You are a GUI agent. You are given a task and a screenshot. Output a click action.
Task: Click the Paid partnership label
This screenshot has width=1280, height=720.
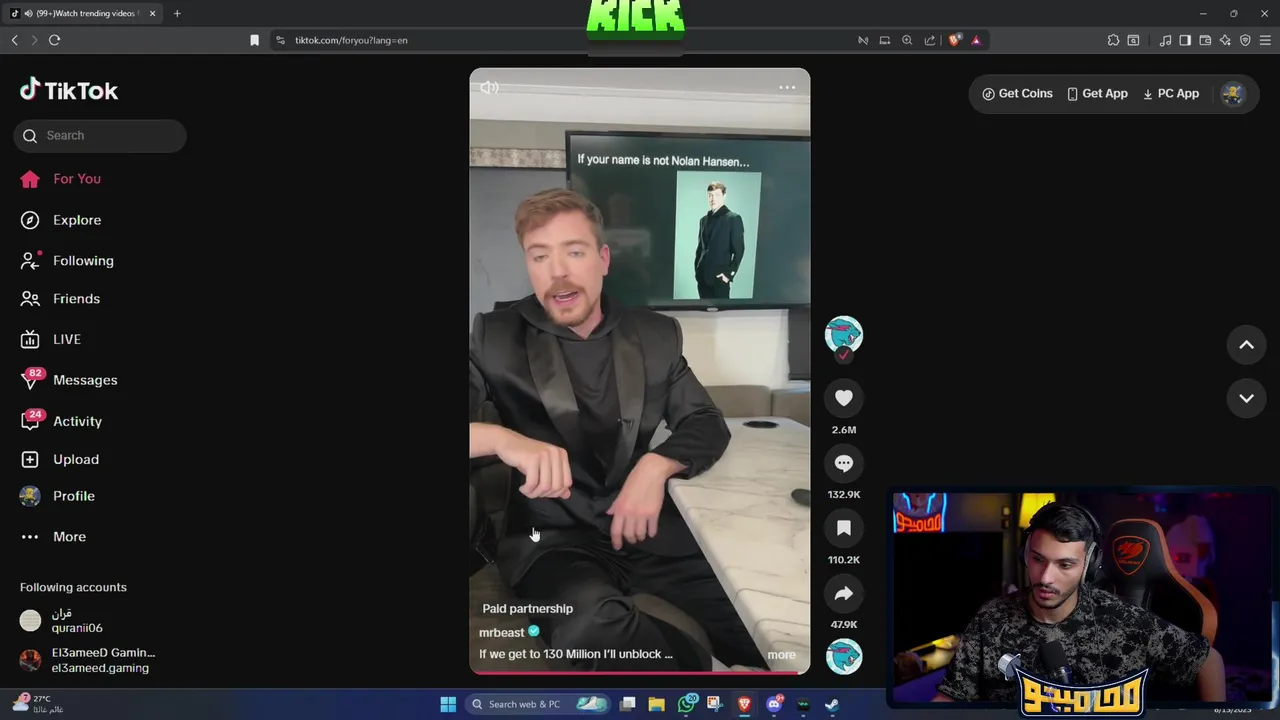tap(527, 608)
